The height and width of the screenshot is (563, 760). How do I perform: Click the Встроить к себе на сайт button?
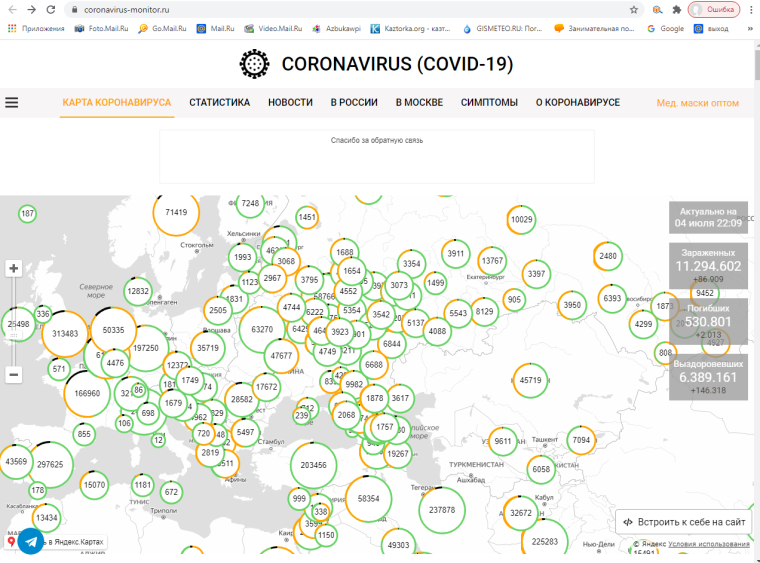click(x=683, y=521)
